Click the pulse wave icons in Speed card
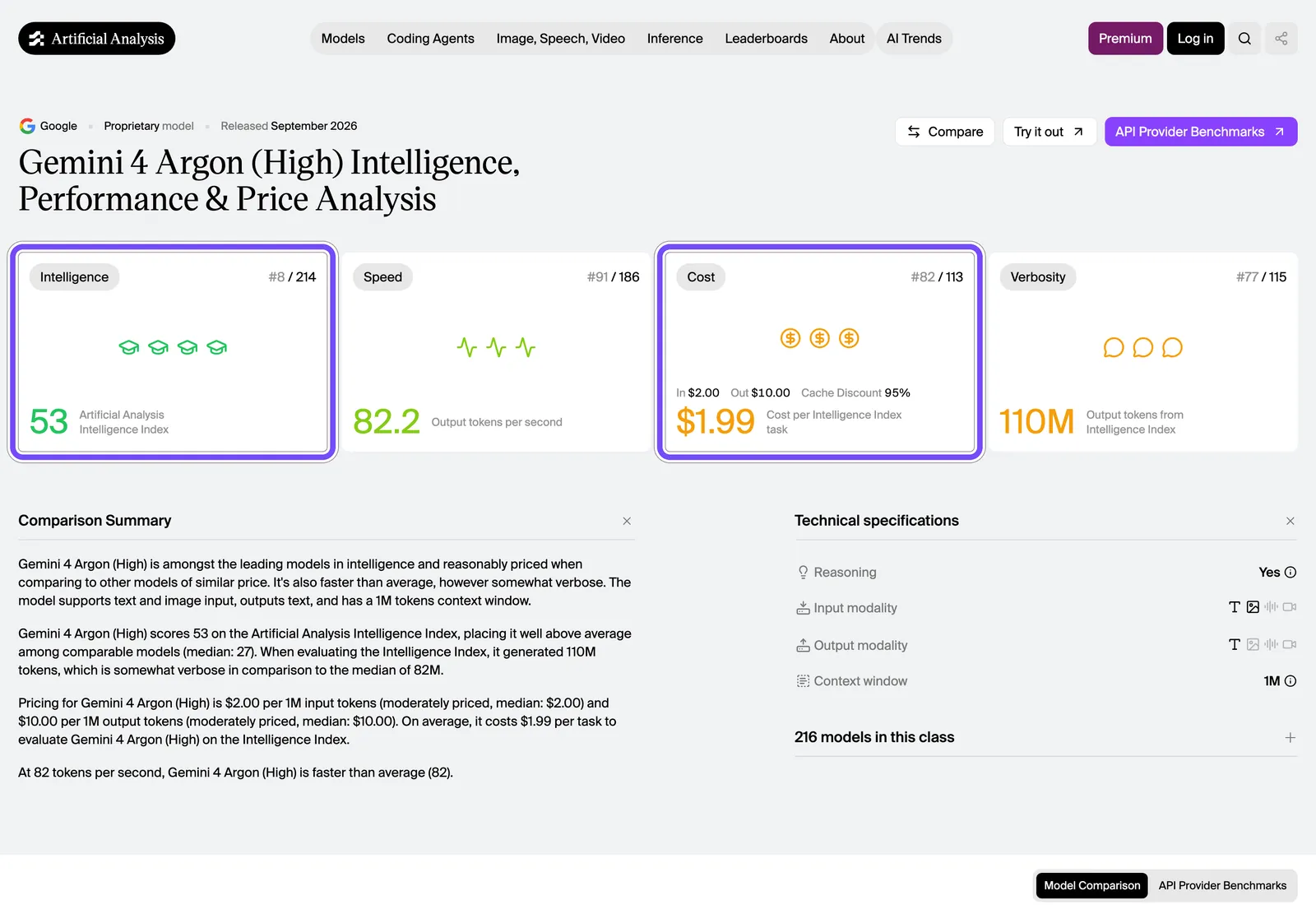This screenshot has width=1316, height=914. coord(496,347)
